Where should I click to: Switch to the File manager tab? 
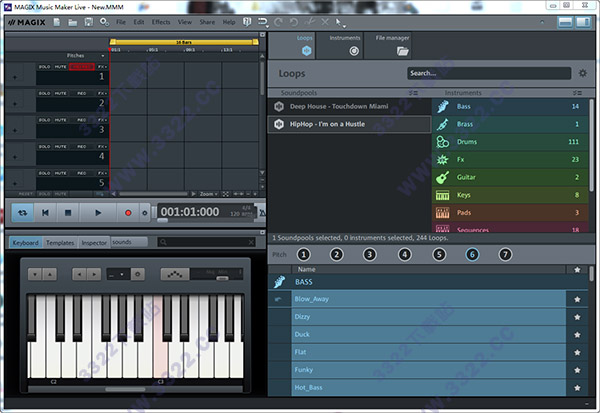388,46
